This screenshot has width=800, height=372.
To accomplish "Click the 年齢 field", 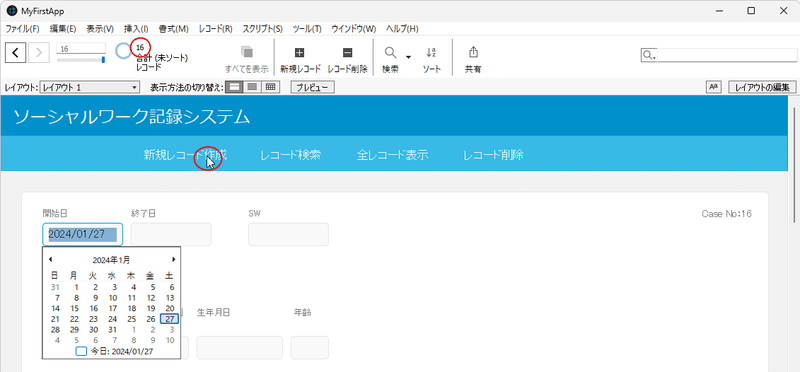I will click(x=310, y=348).
